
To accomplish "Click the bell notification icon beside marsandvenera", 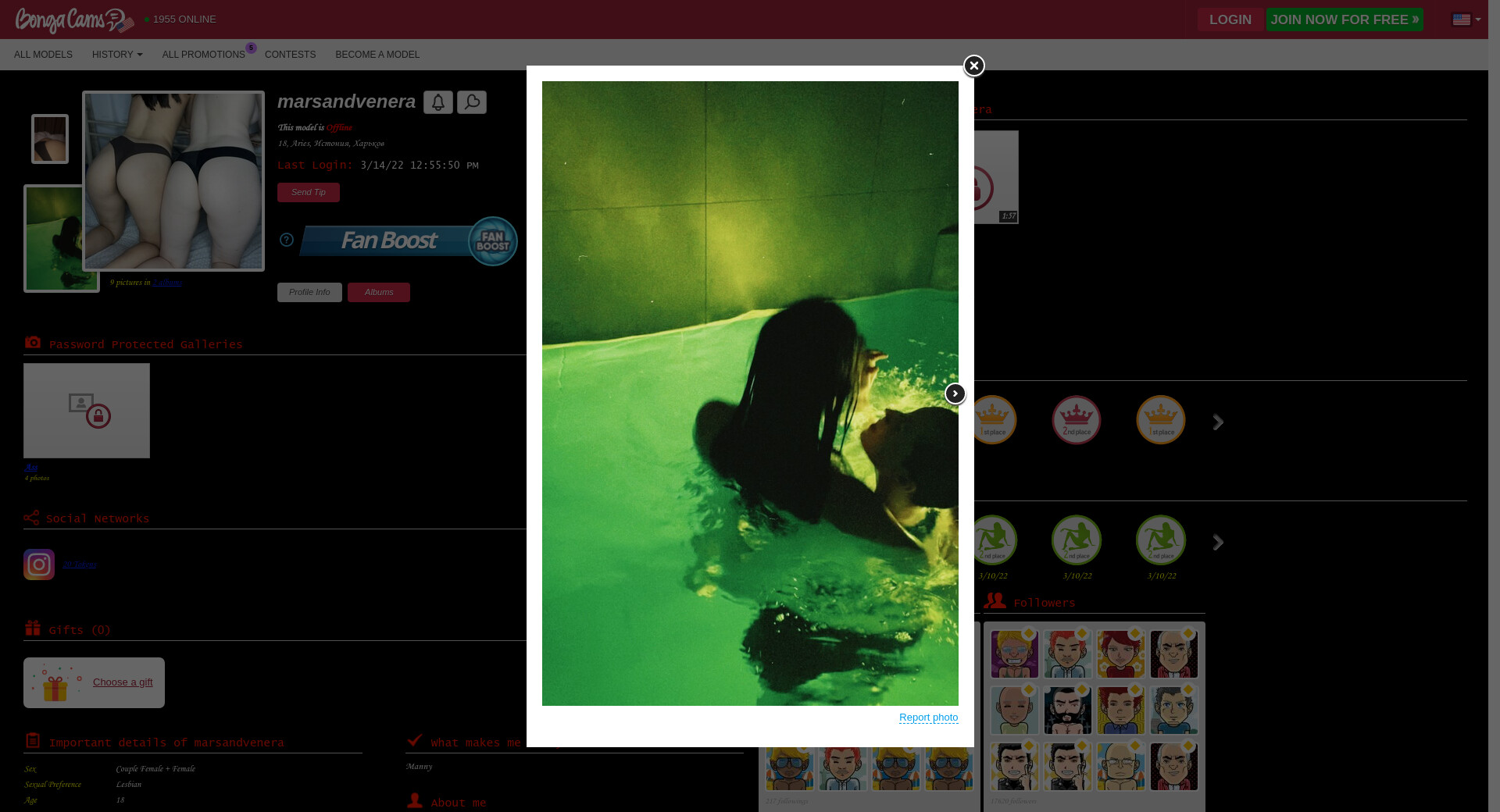I will pos(438,102).
